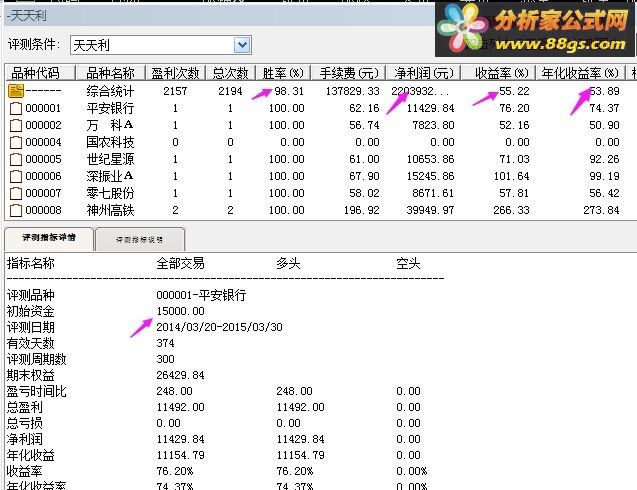Image resolution: width=637 pixels, height=490 pixels.
Task: Click the 15000.00 initial capital value
Action: click(x=180, y=311)
